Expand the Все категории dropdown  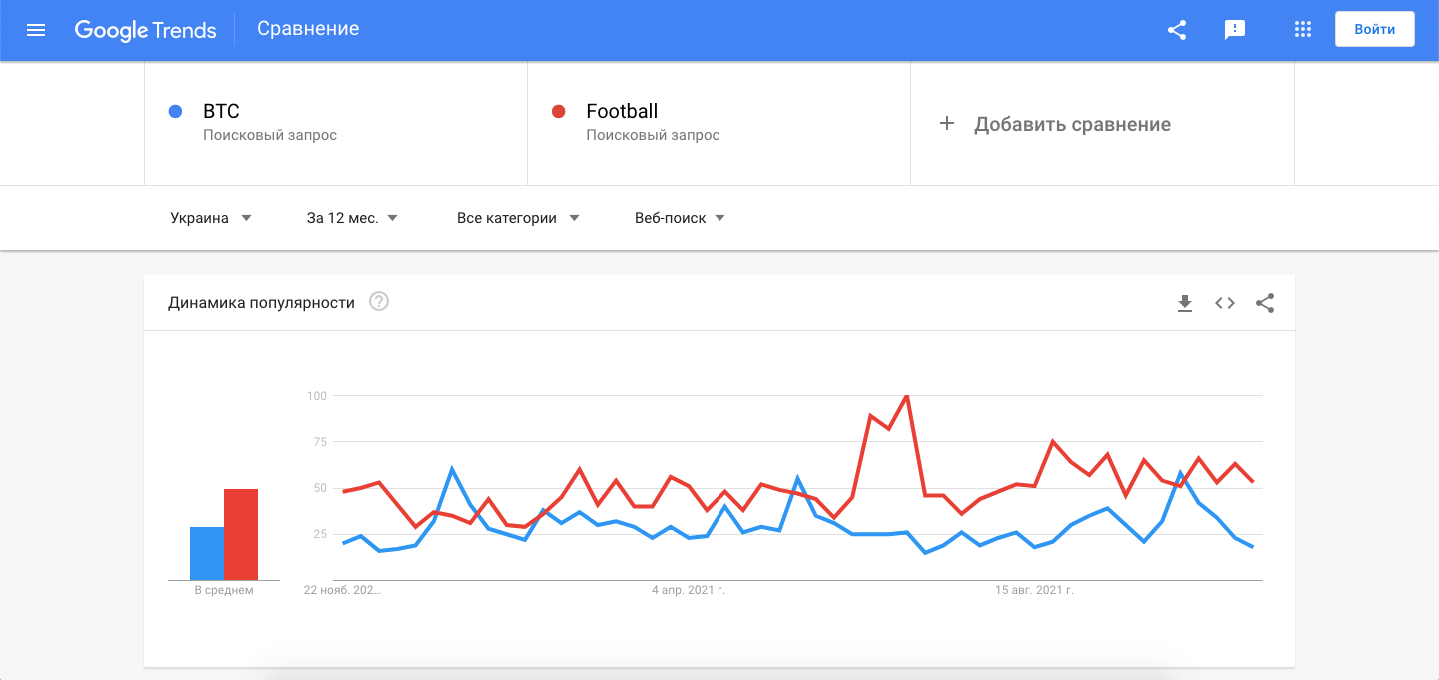(x=518, y=218)
